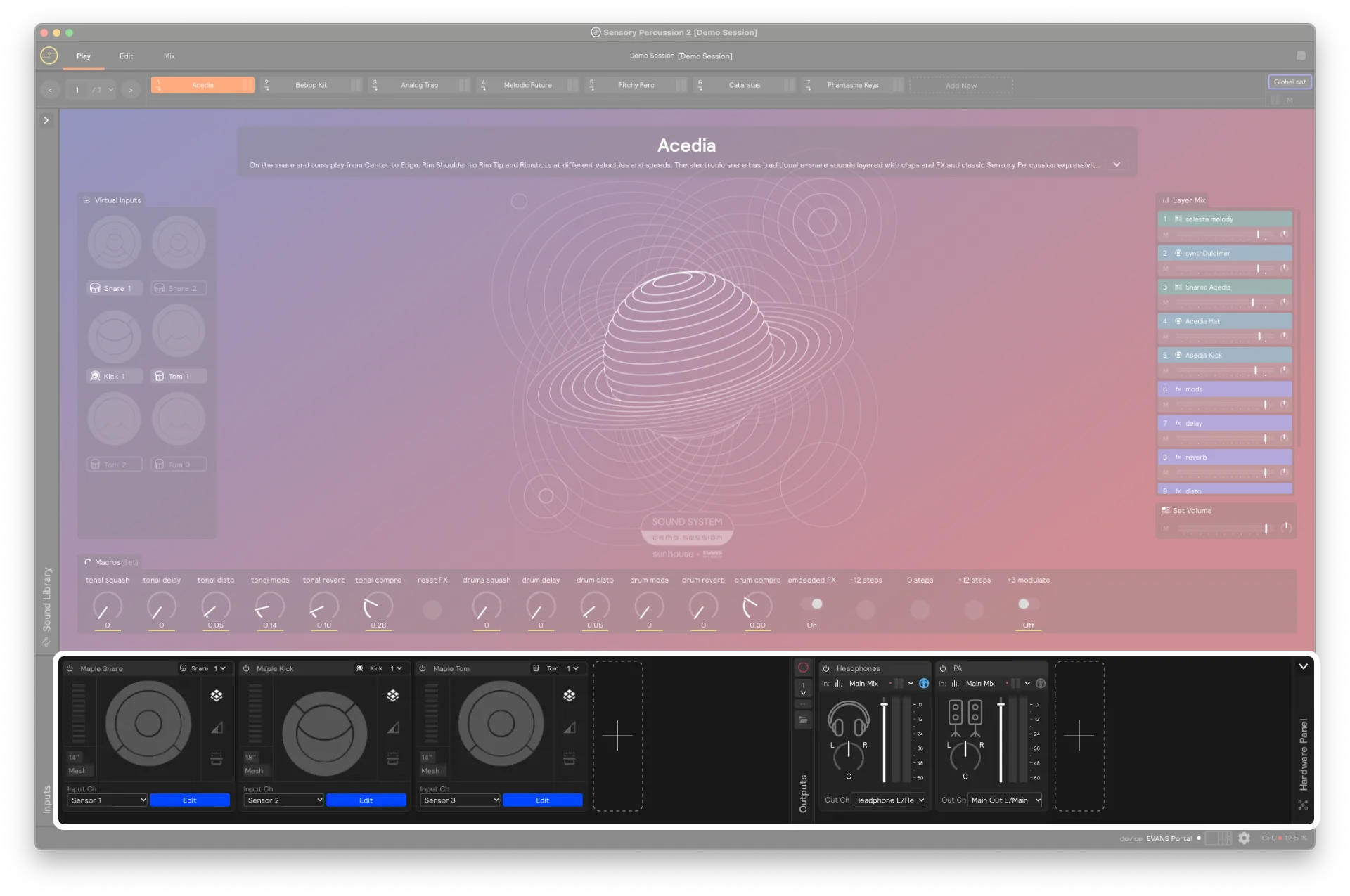
Task: Switch to the Play tab
Action: click(84, 56)
